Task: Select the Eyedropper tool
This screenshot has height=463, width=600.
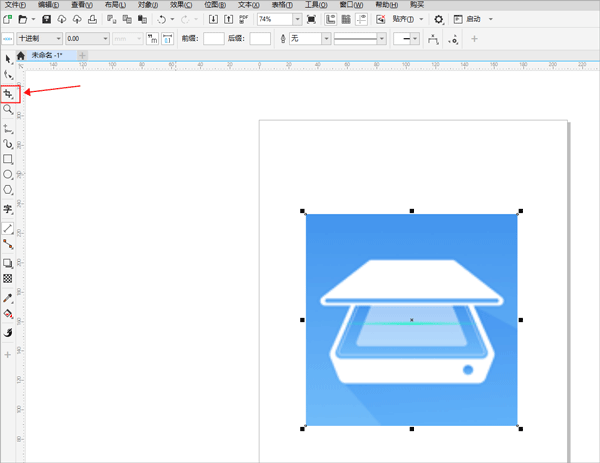Action: (8, 298)
